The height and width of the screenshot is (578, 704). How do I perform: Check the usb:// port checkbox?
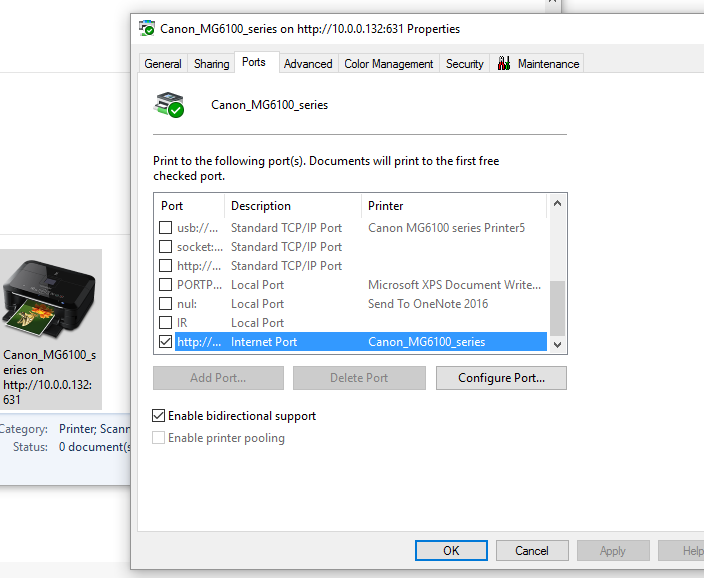tap(165, 228)
